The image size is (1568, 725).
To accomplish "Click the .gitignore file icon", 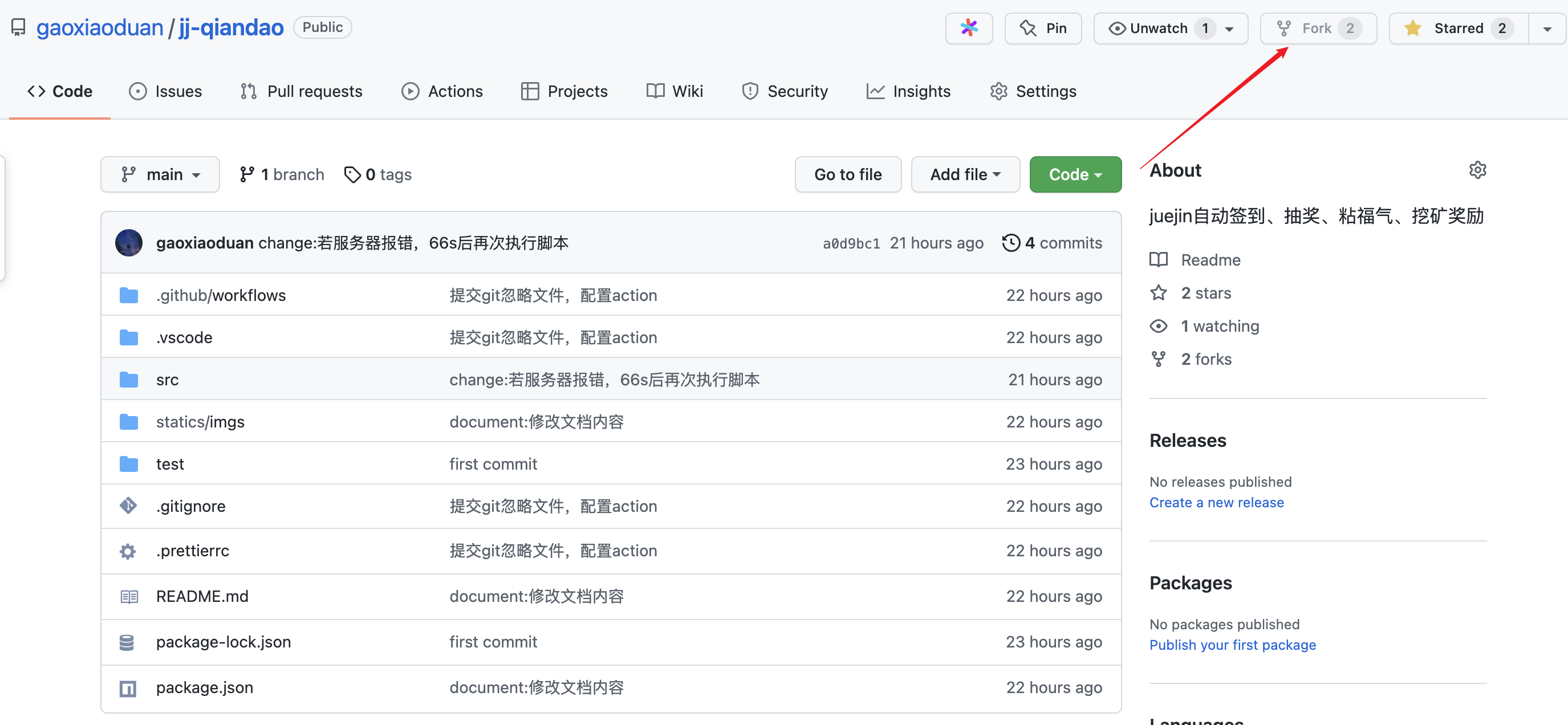I will pos(128,506).
